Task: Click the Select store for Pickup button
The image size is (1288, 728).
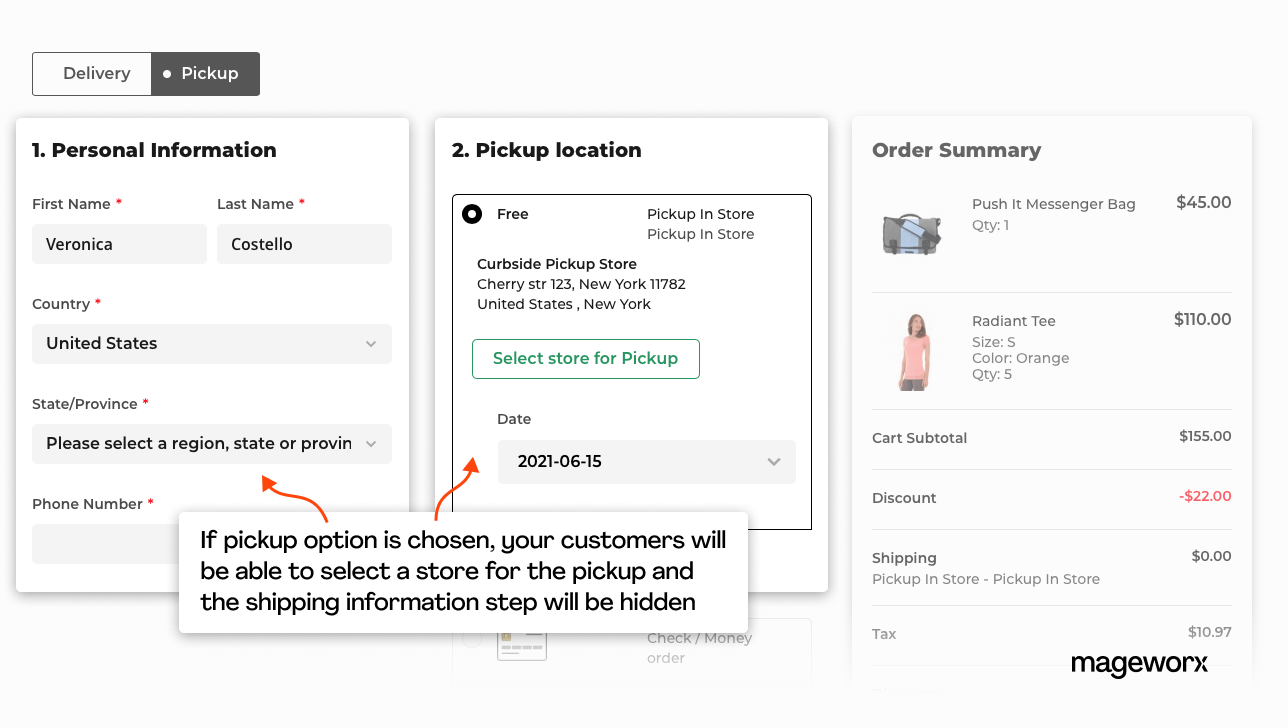Action: (585, 358)
